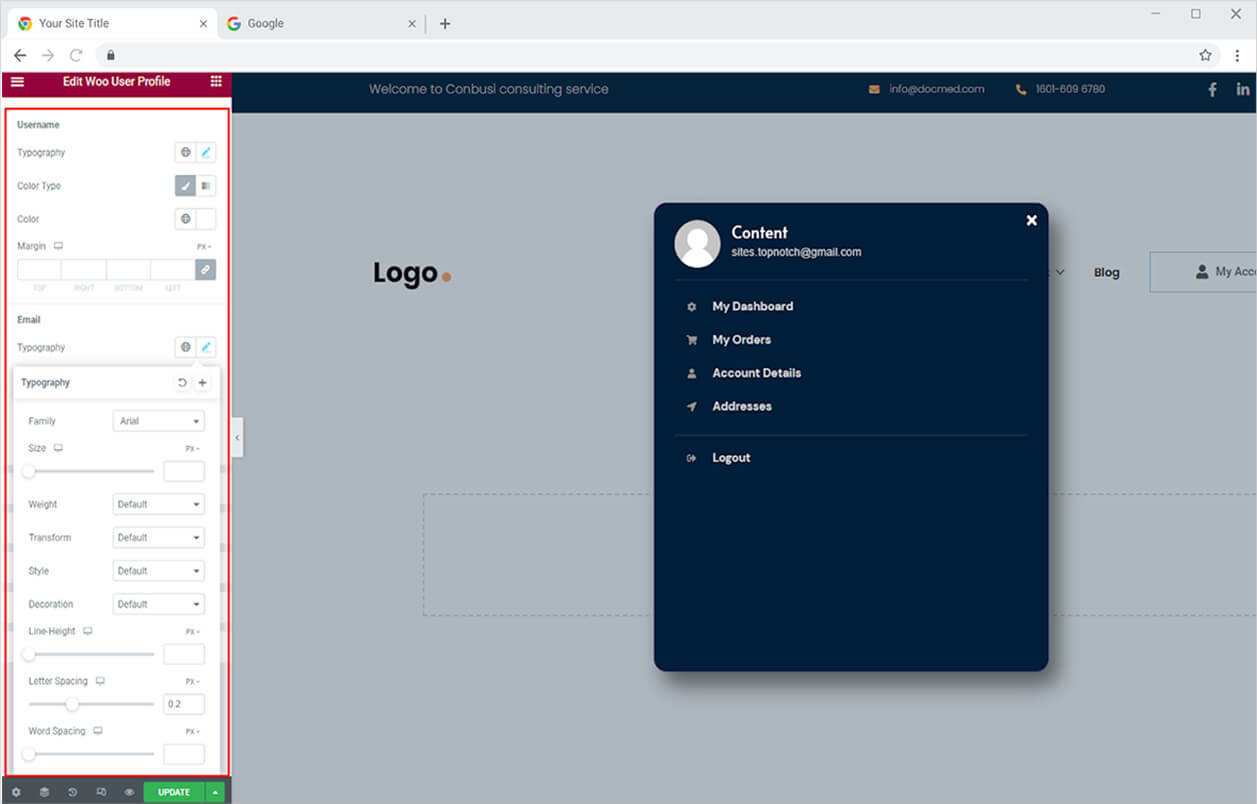Click the Logout link
The image size is (1257, 804).
coord(731,458)
